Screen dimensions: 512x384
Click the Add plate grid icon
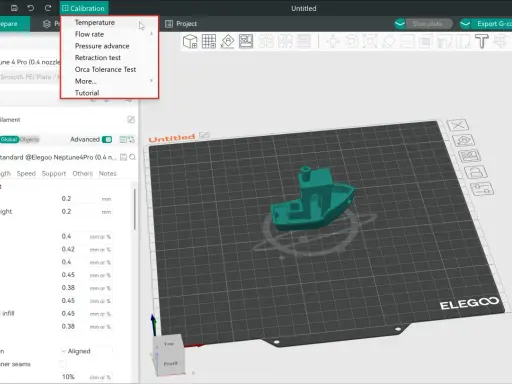209,41
